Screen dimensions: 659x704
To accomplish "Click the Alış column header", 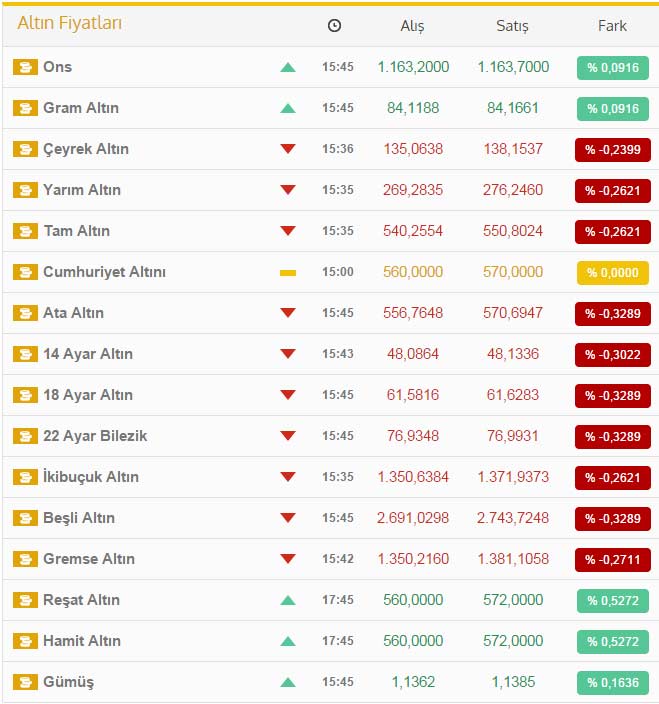I will point(413,26).
